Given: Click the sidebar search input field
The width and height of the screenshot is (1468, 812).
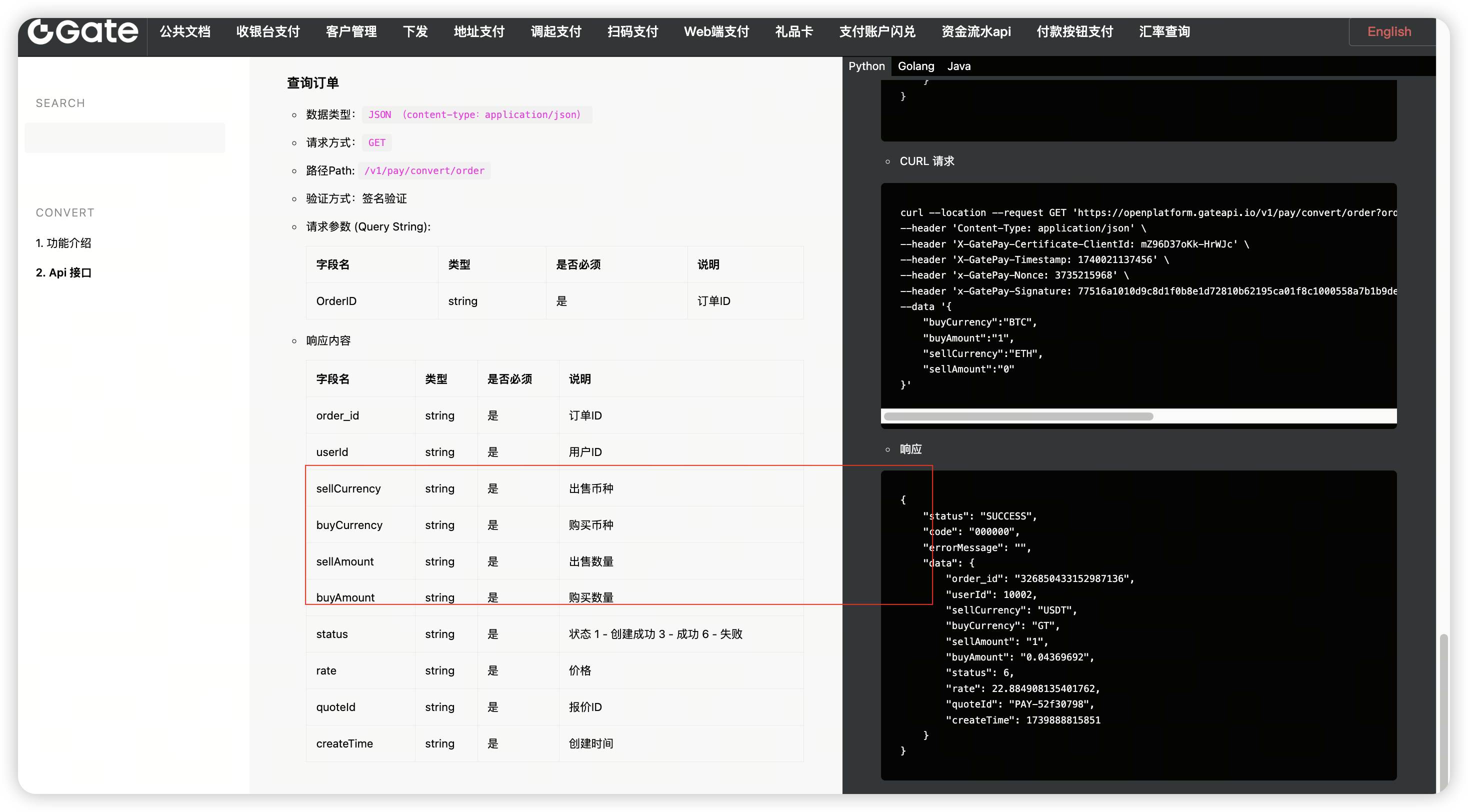Looking at the screenshot, I should click(125, 138).
